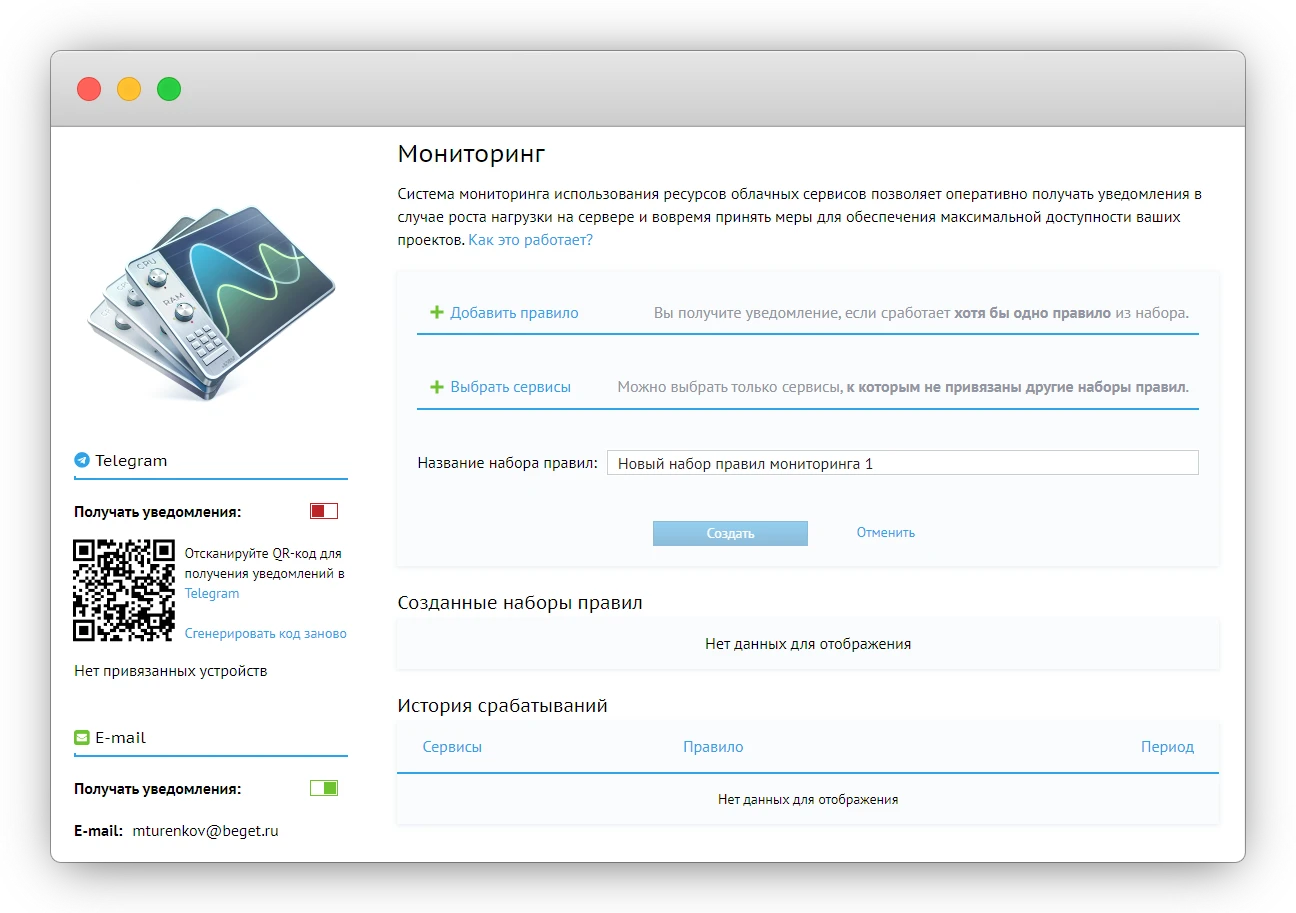Click the Отменить link
1296x913 pixels.
tap(885, 533)
